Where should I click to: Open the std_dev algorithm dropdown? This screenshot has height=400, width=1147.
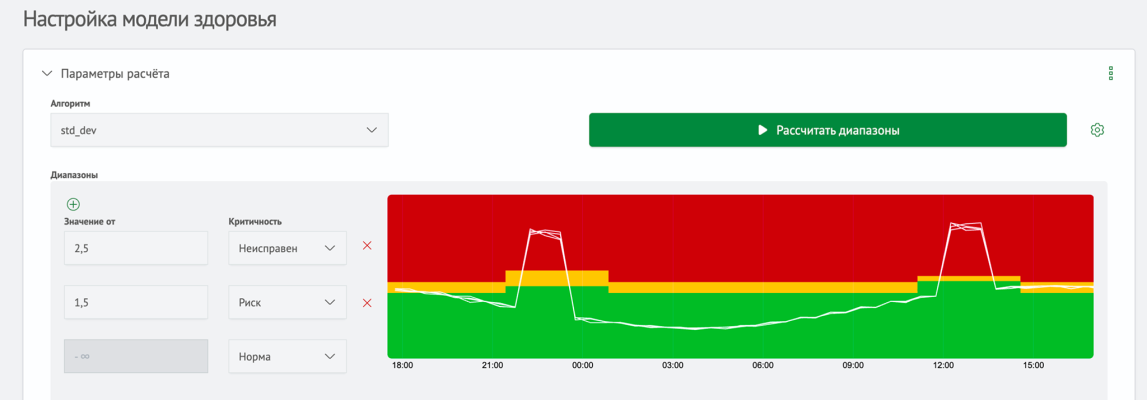pos(219,130)
